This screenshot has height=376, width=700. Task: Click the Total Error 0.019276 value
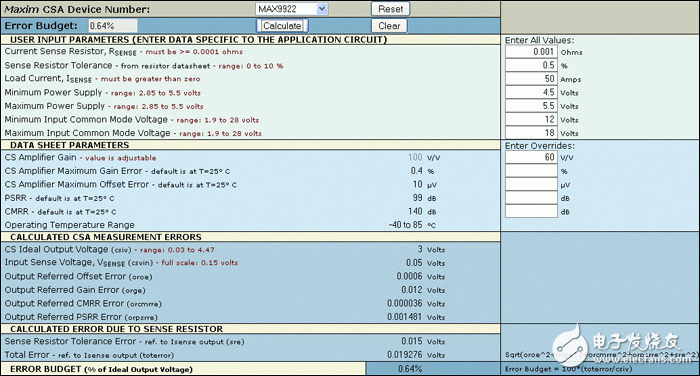coord(404,355)
